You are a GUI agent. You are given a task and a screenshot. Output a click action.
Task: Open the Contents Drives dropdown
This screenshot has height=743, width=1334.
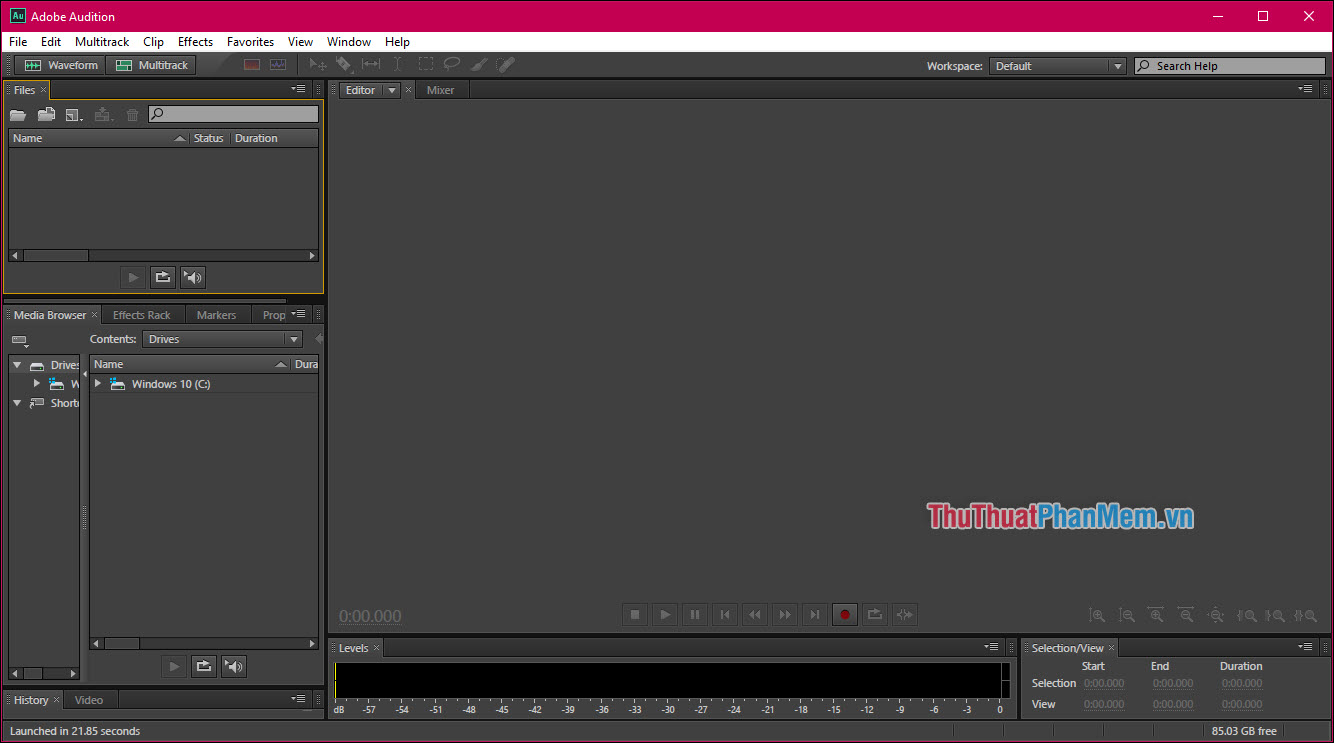(x=222, y=339)
